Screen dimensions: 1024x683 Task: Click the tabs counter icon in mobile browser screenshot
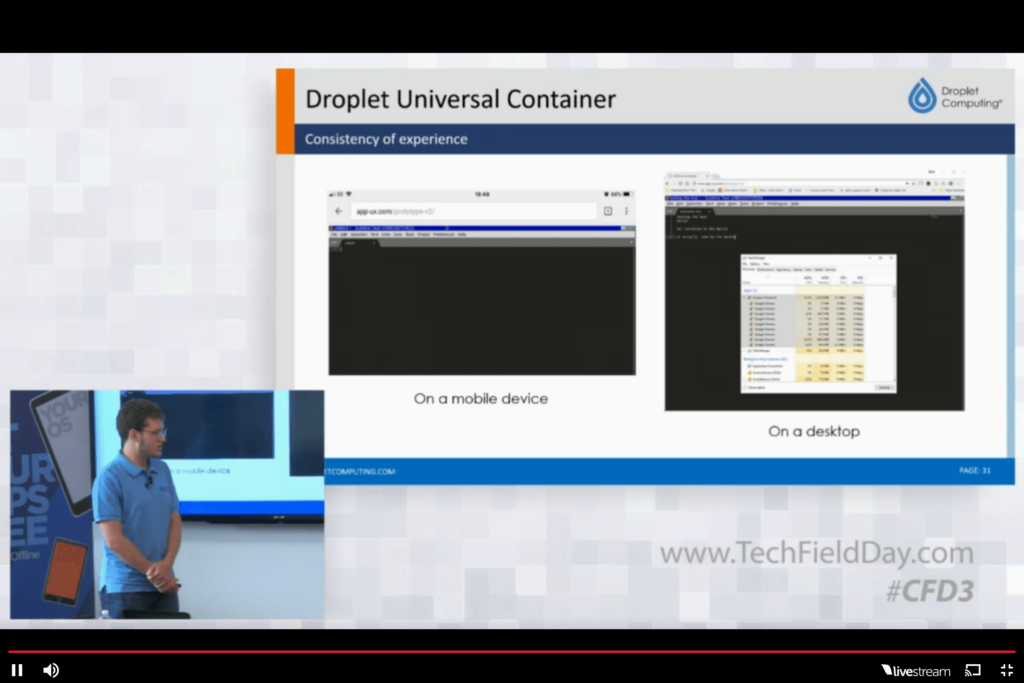(608, 211)
